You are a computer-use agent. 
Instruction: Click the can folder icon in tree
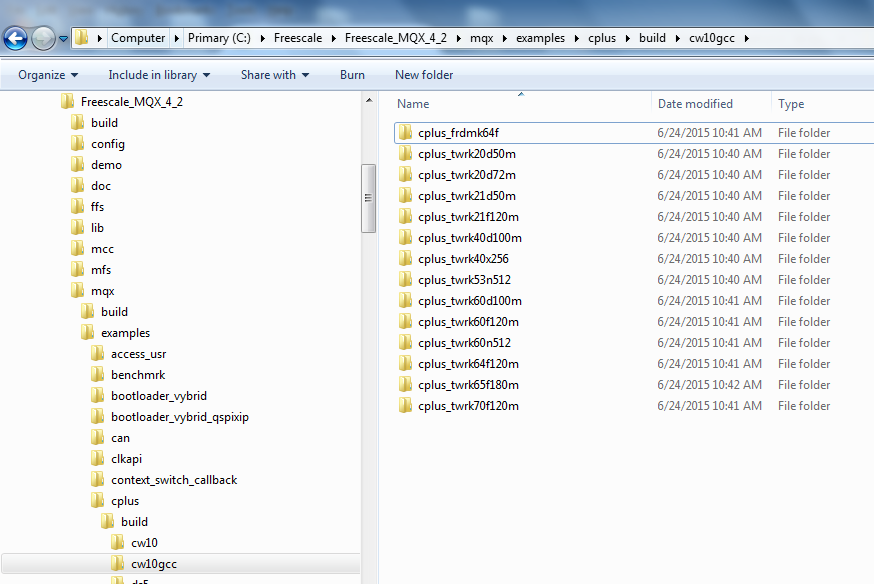[98, 438]
